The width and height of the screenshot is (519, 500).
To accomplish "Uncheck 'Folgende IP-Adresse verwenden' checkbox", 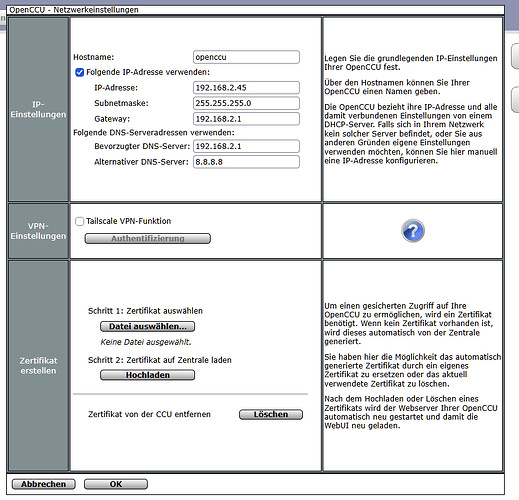I will click(x=80, y=72).
